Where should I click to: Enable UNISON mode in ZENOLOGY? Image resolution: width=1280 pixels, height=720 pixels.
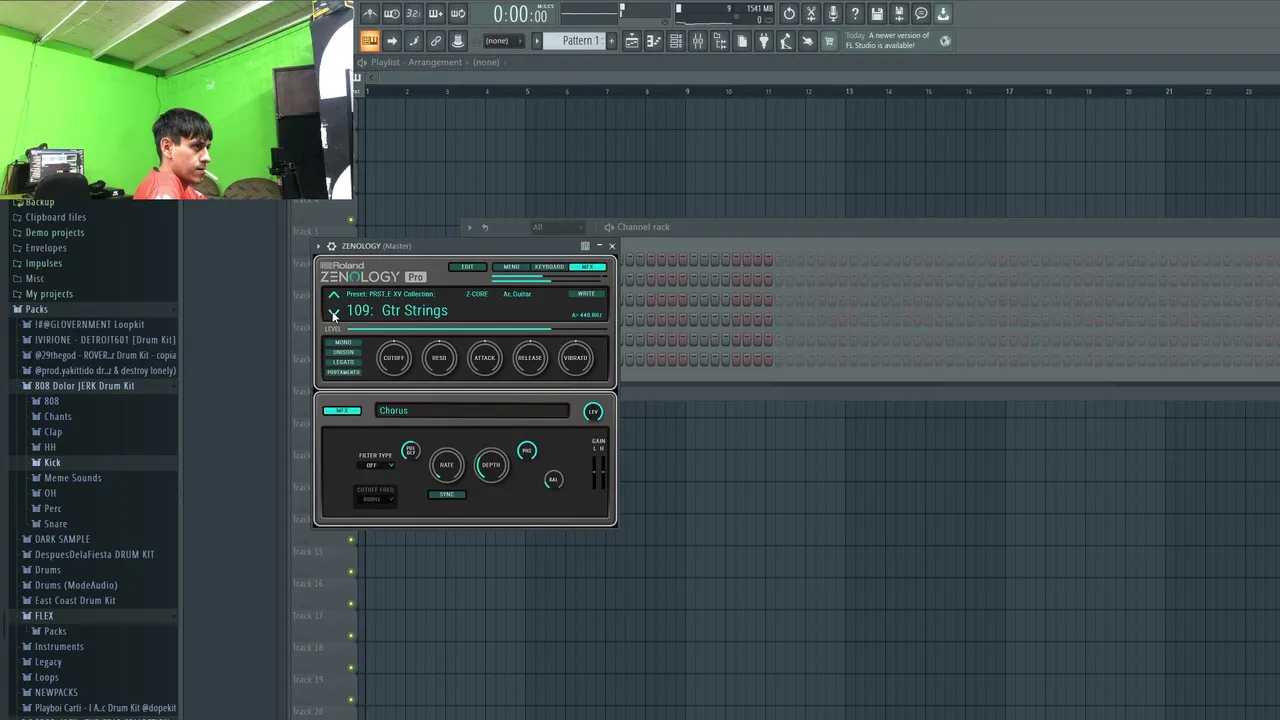[343, 352]
